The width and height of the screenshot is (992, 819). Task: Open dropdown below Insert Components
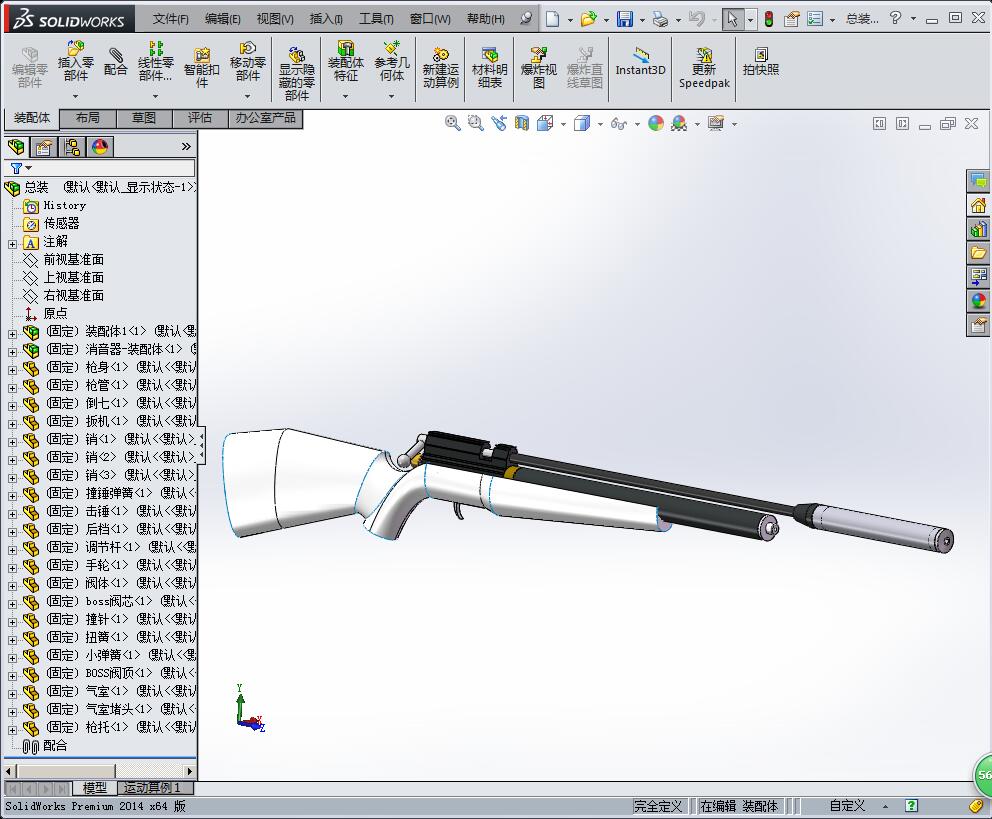(x=75, y=96)
